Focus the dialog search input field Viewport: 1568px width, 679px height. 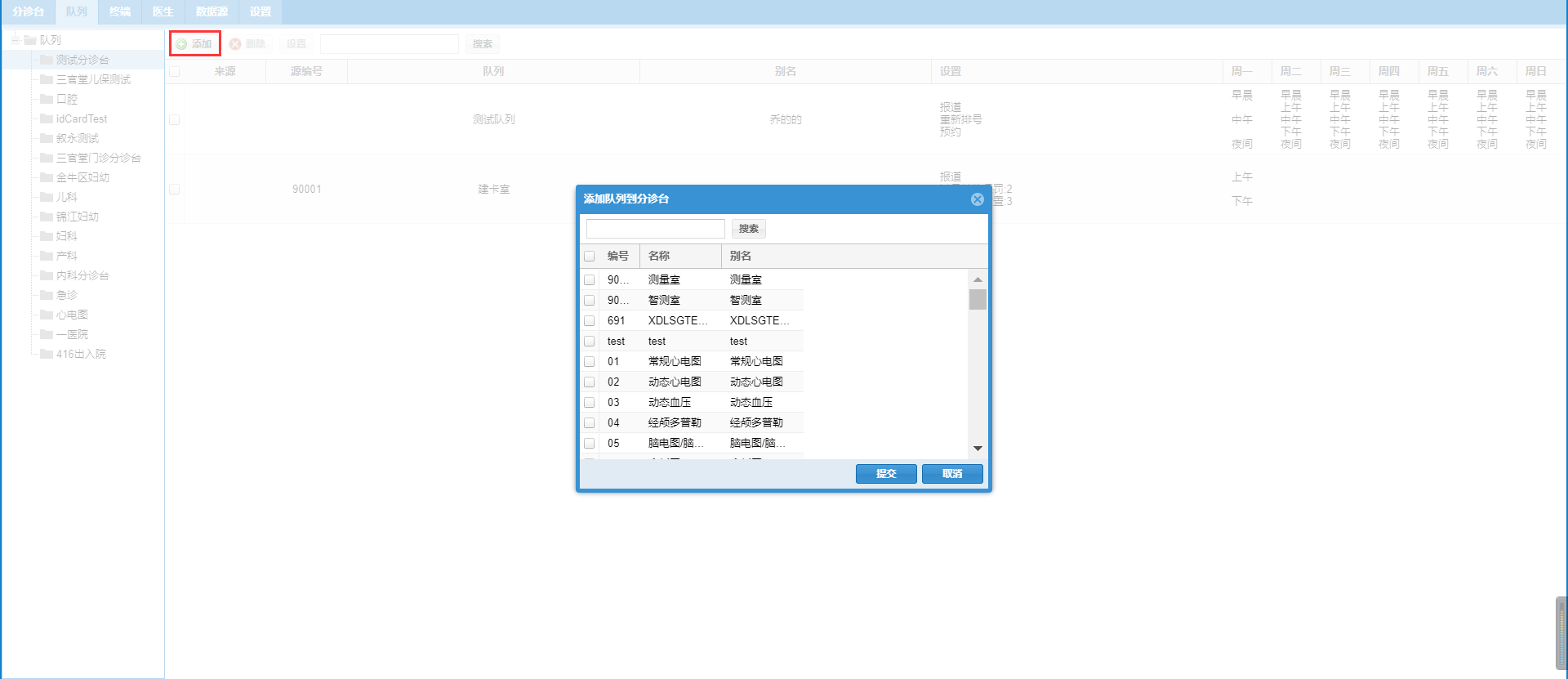tap(656, 229)
